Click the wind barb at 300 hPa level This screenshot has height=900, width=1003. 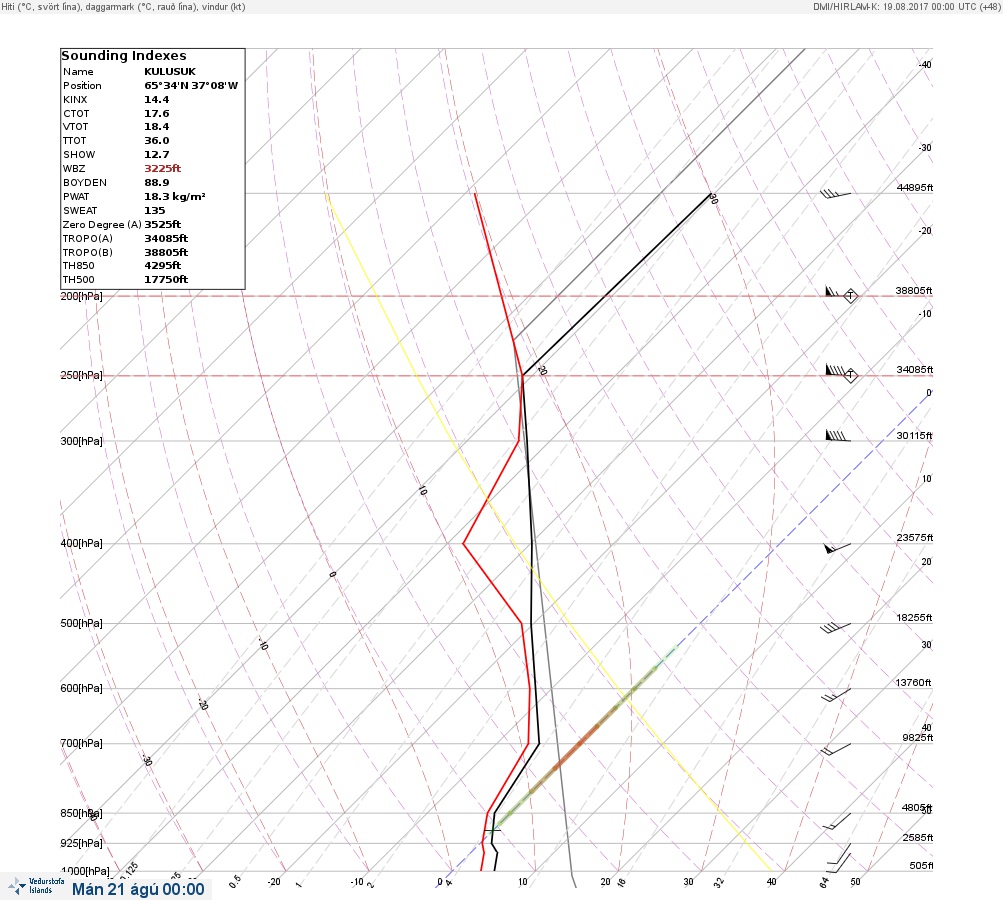pos(838,436)
